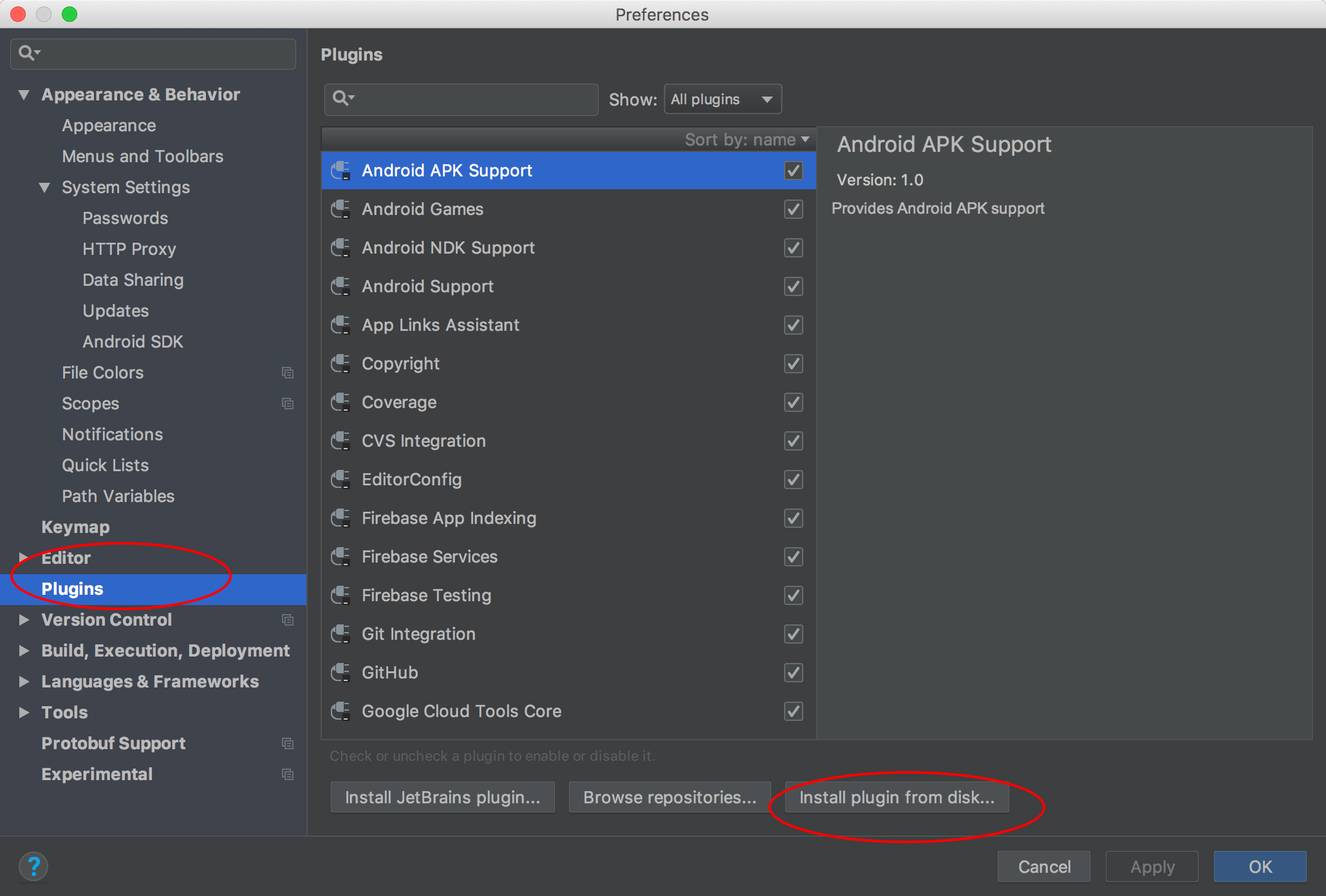Select Path Variables in the sidebar
Image resolution: width=1326 pixels, height=896 pixels.
pos(118,496)
